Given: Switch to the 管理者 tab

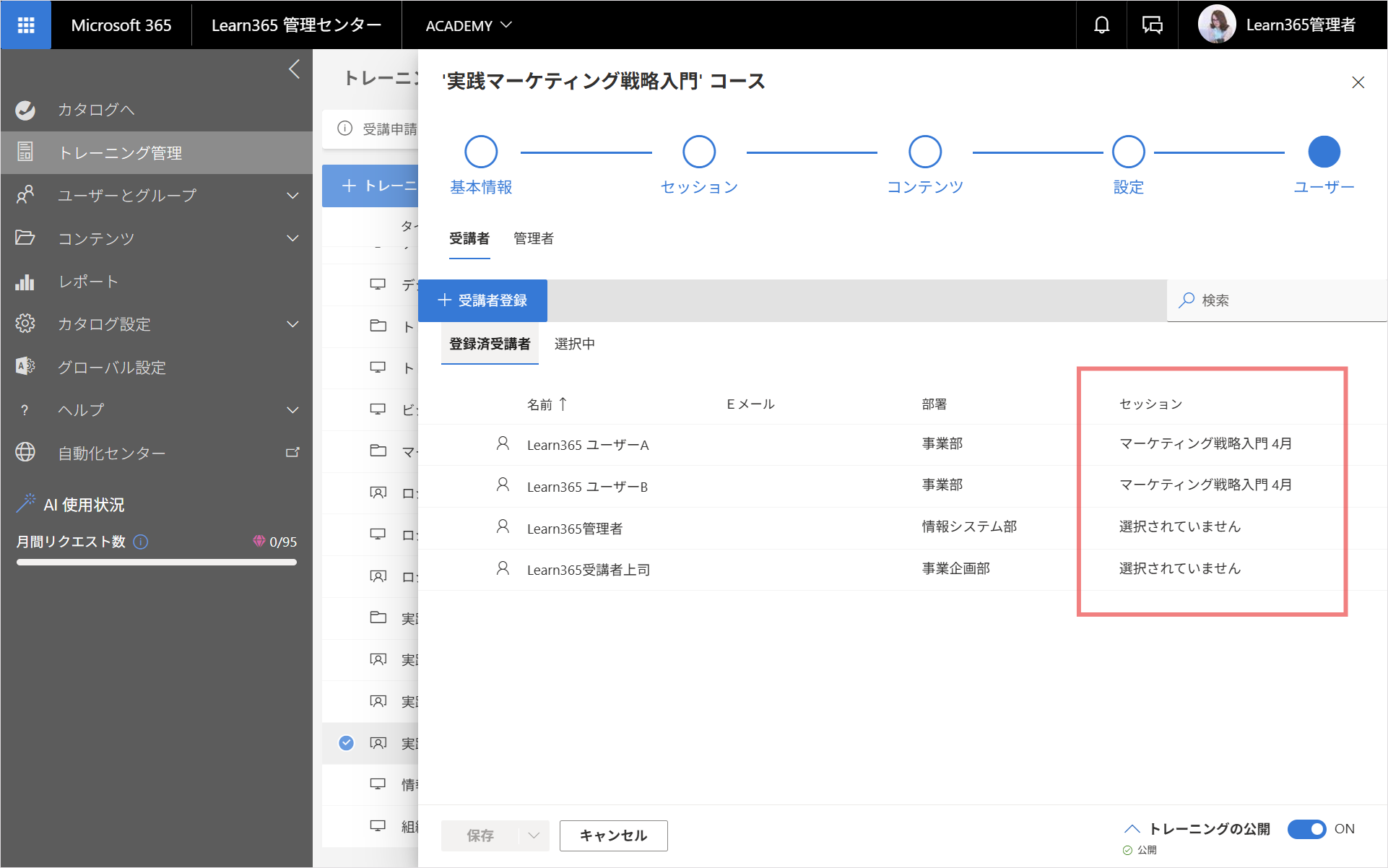Looking at the screenshot, I should [x=534, y=238].
